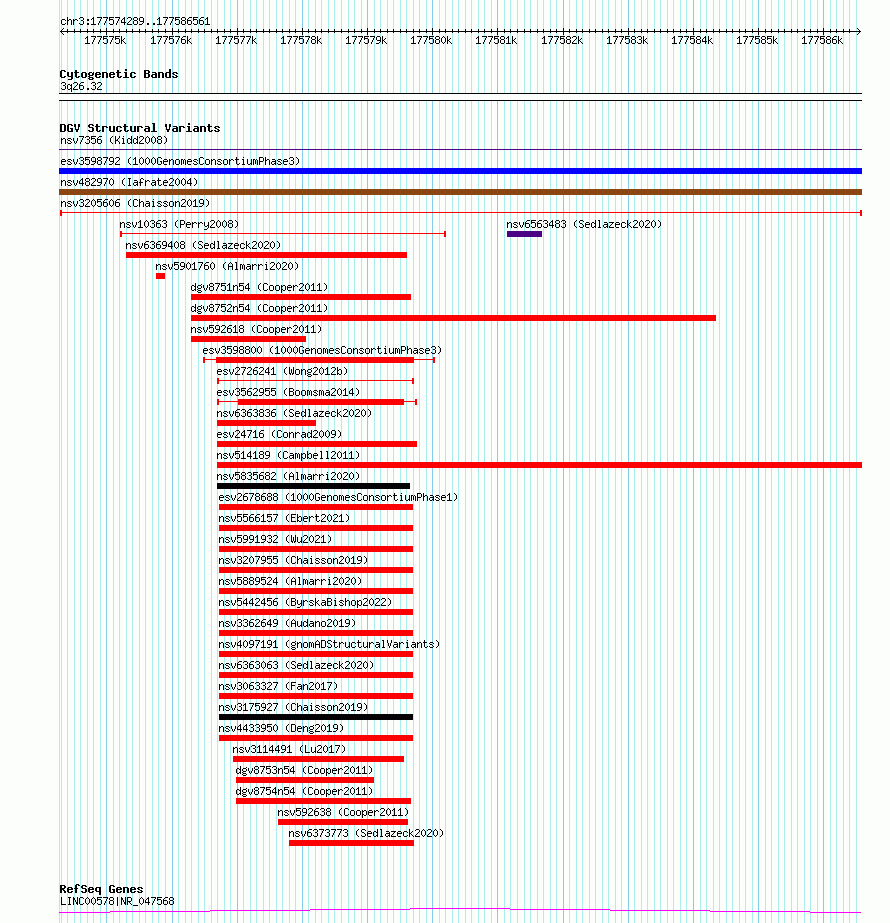Click the nsv7356 (Kidd2008) variant label

(114, 140)
